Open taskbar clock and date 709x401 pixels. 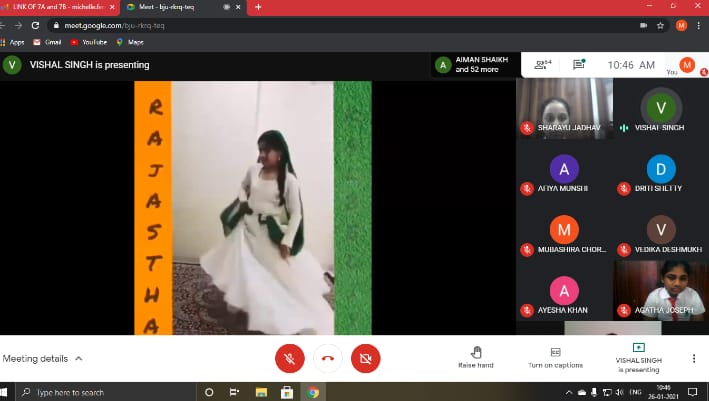663,392
